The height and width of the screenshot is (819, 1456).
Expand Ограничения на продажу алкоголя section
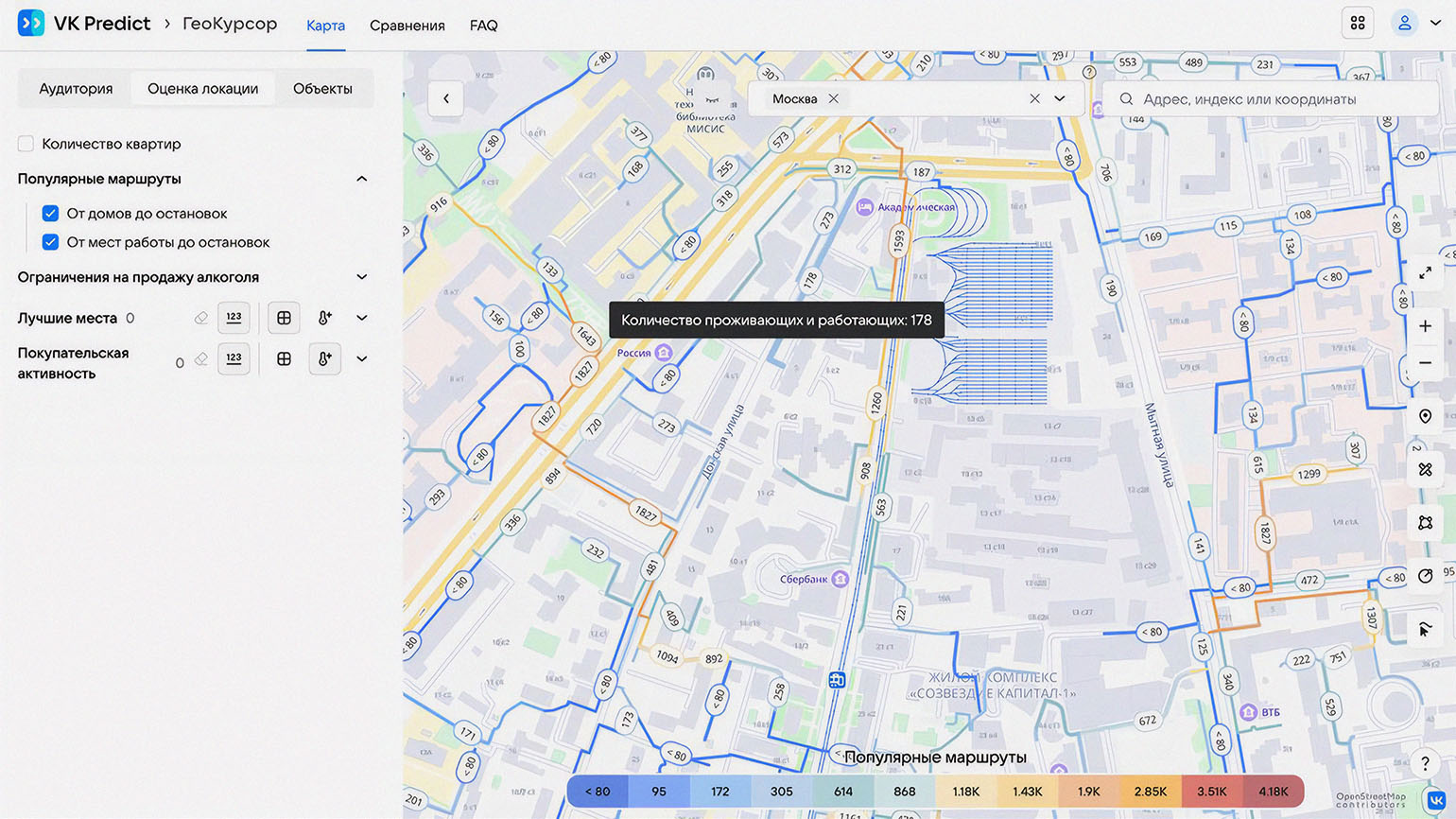[361, 277]
